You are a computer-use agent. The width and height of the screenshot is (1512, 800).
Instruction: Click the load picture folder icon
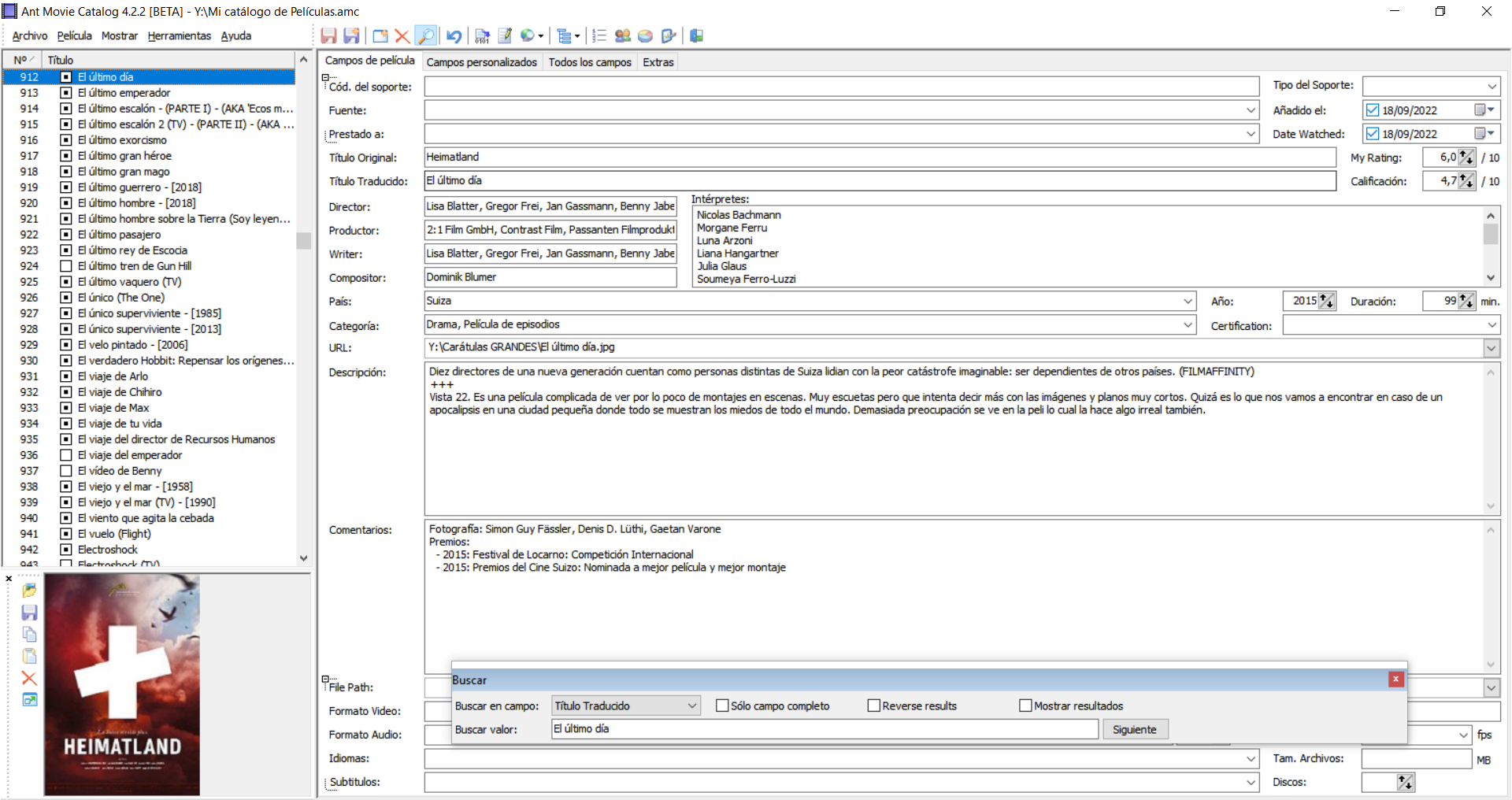tap(30, 591)
